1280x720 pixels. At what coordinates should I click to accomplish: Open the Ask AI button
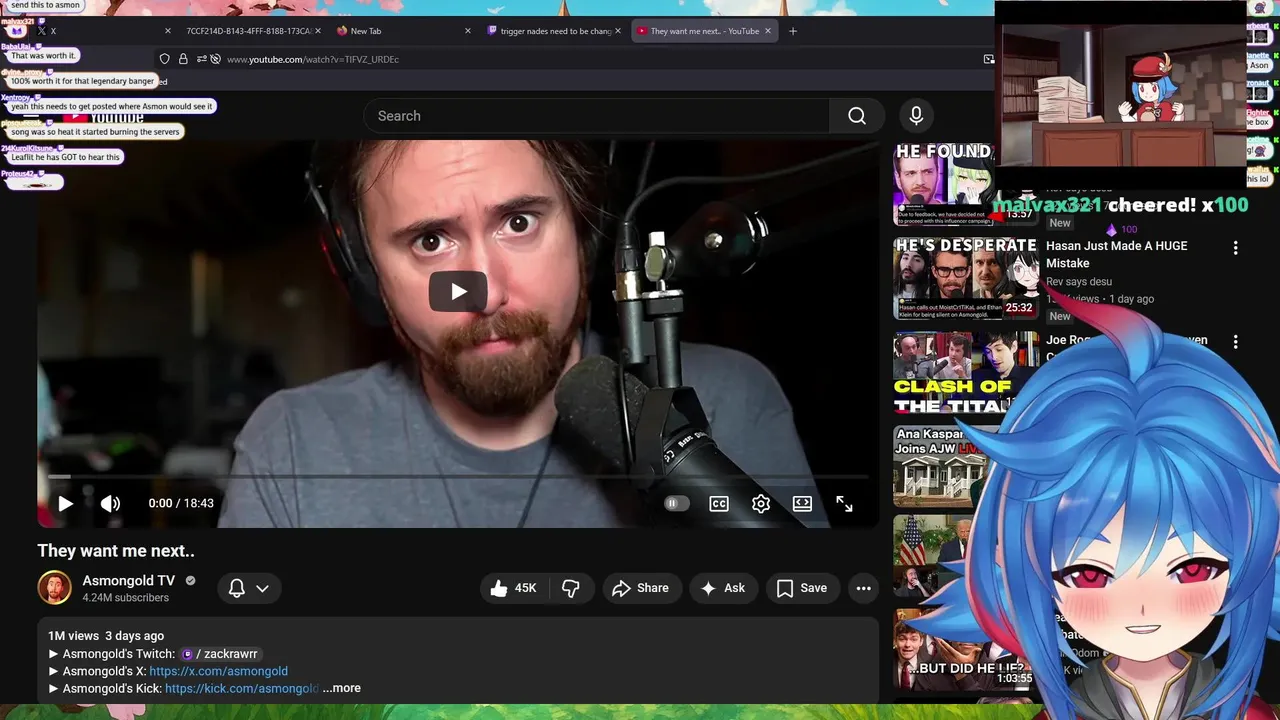click(x=724, y=588)
